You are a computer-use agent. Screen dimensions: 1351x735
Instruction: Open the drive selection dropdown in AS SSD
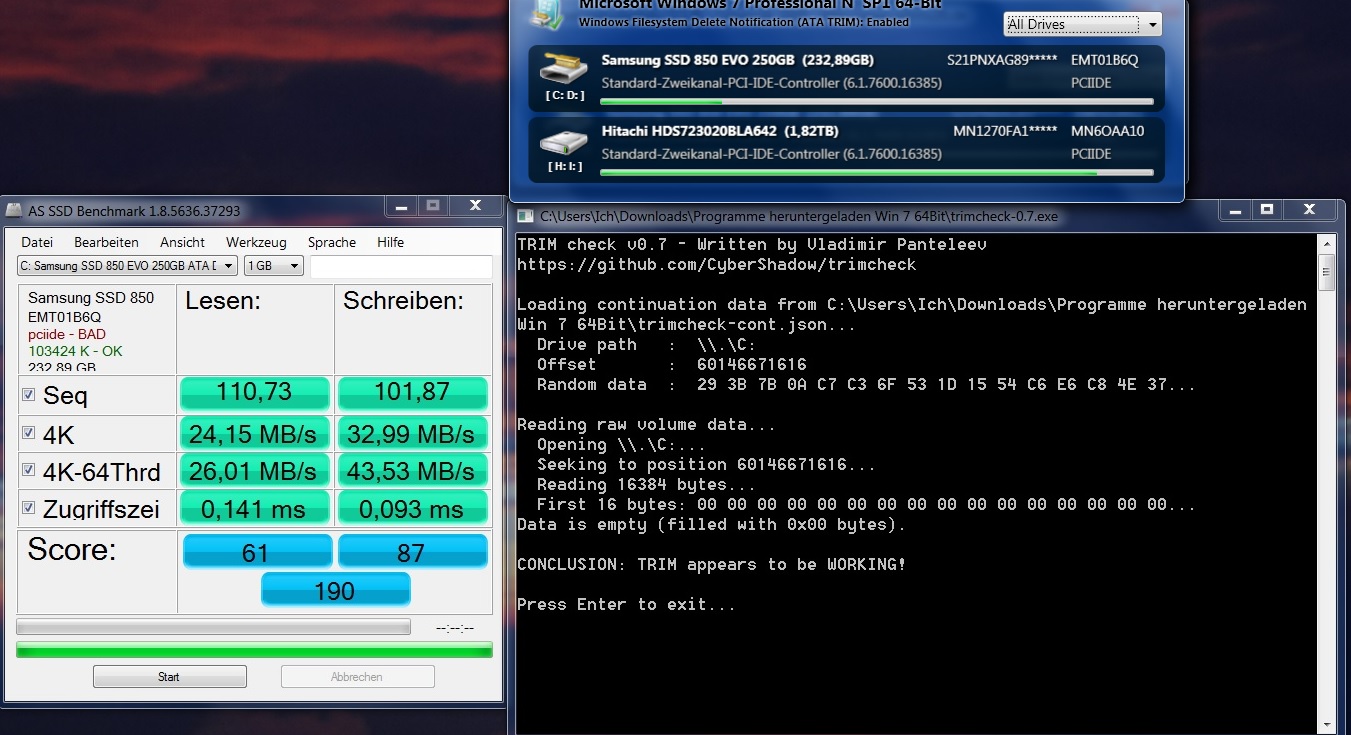127,266
